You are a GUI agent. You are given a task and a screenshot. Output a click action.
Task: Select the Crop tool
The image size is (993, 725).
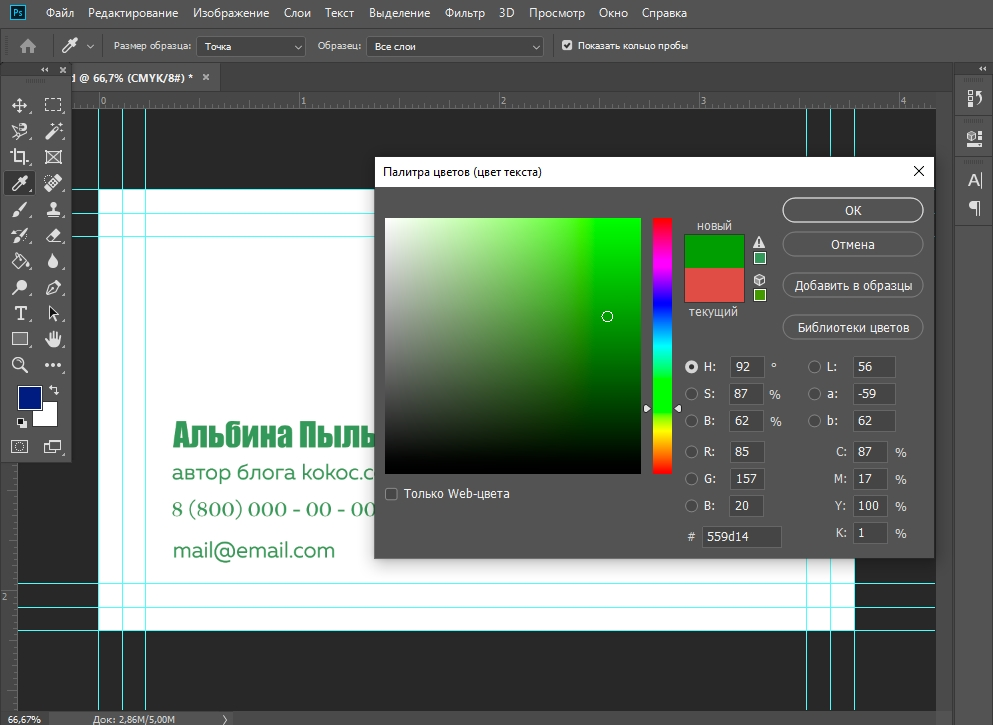pos(19,157)
